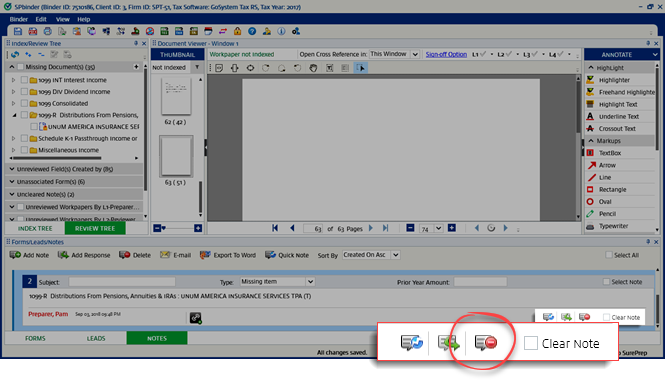Select page thumbnail 62 ( 42 )

[x=176, y=97]
